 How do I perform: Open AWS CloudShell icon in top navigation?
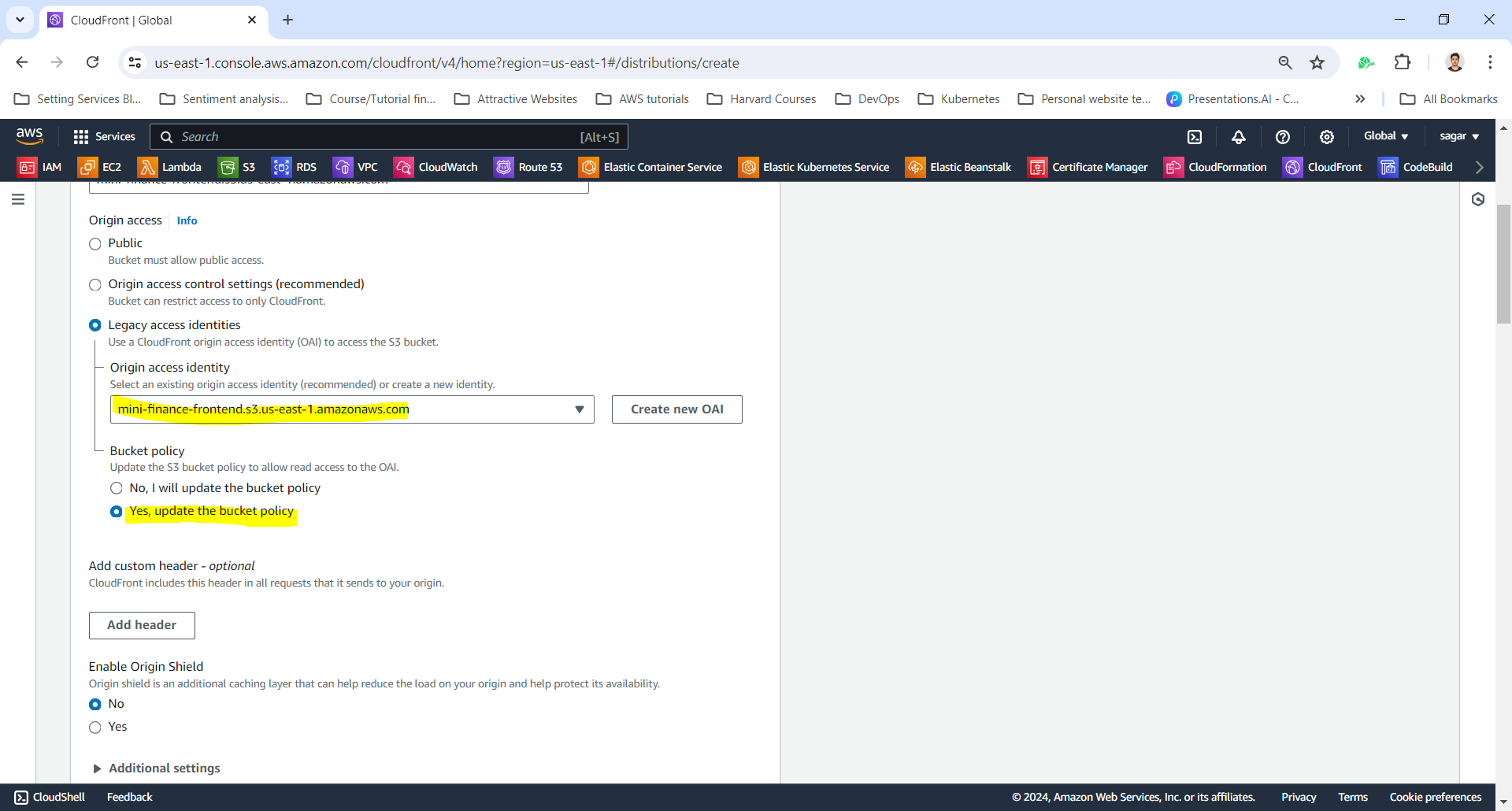1195,137
